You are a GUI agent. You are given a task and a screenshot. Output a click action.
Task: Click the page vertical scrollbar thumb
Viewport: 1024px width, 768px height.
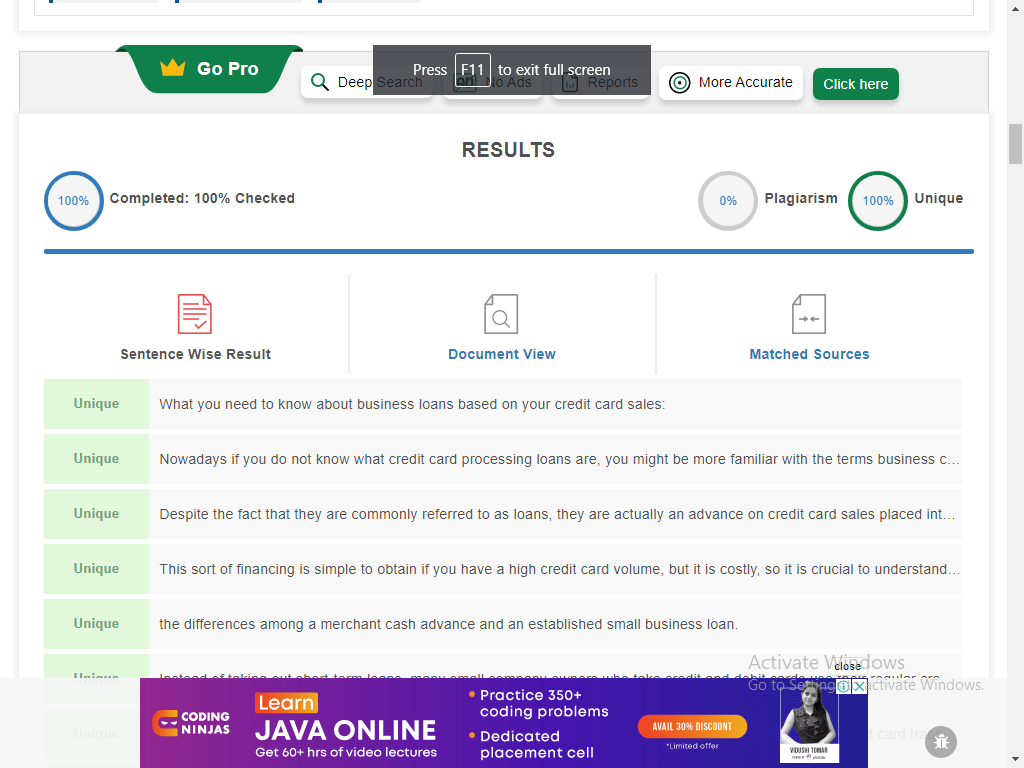1015,144
